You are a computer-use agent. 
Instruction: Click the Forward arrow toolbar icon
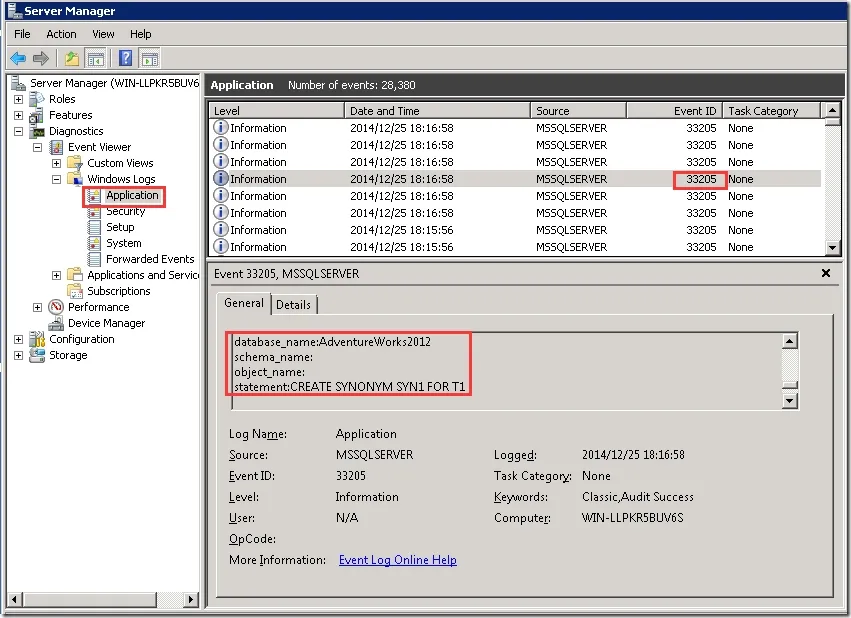click(x=41, y=58)
